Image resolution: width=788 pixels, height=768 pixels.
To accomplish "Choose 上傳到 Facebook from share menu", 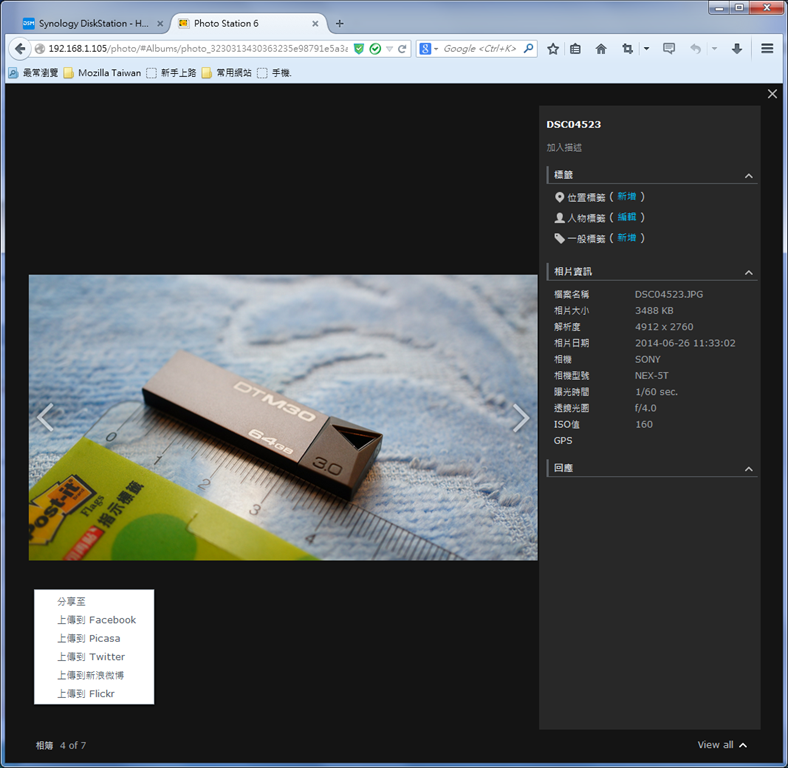I will click(96, 620).
